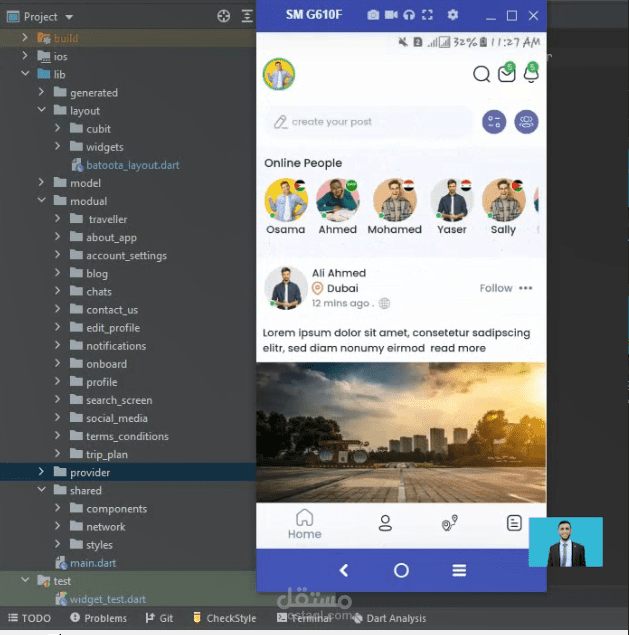
Task: Tap the profile person tab in bottom navigation
Action: [385, 523]
